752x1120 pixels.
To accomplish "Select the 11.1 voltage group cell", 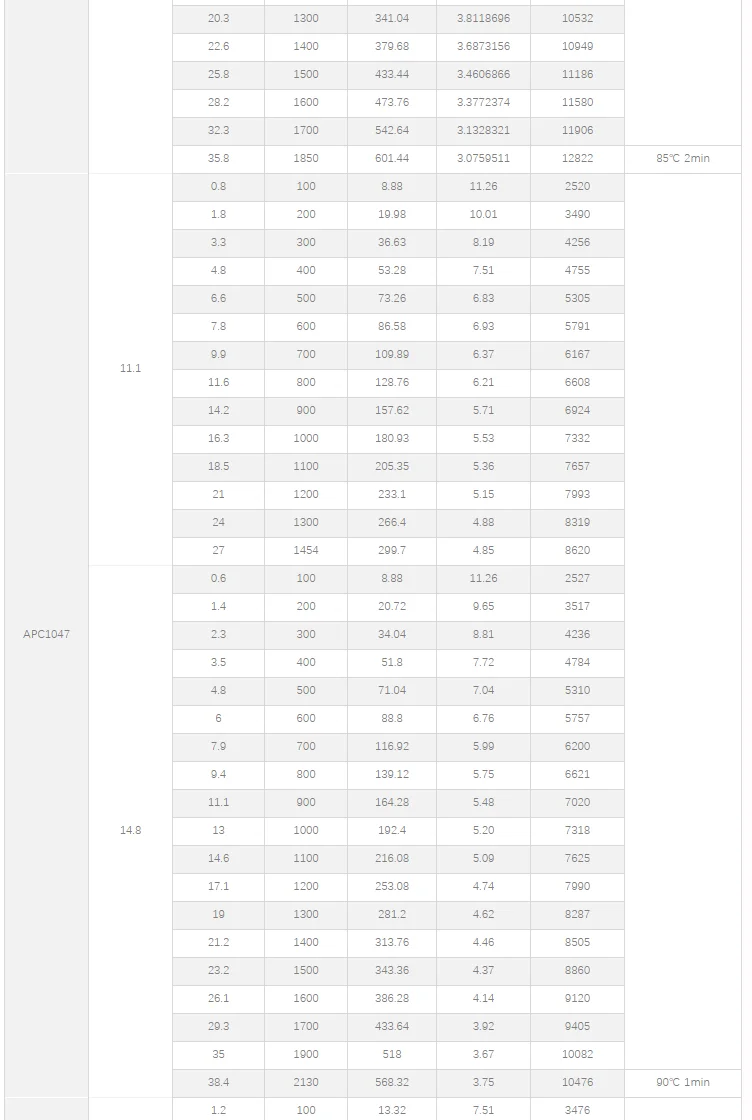I will [130, 369].
